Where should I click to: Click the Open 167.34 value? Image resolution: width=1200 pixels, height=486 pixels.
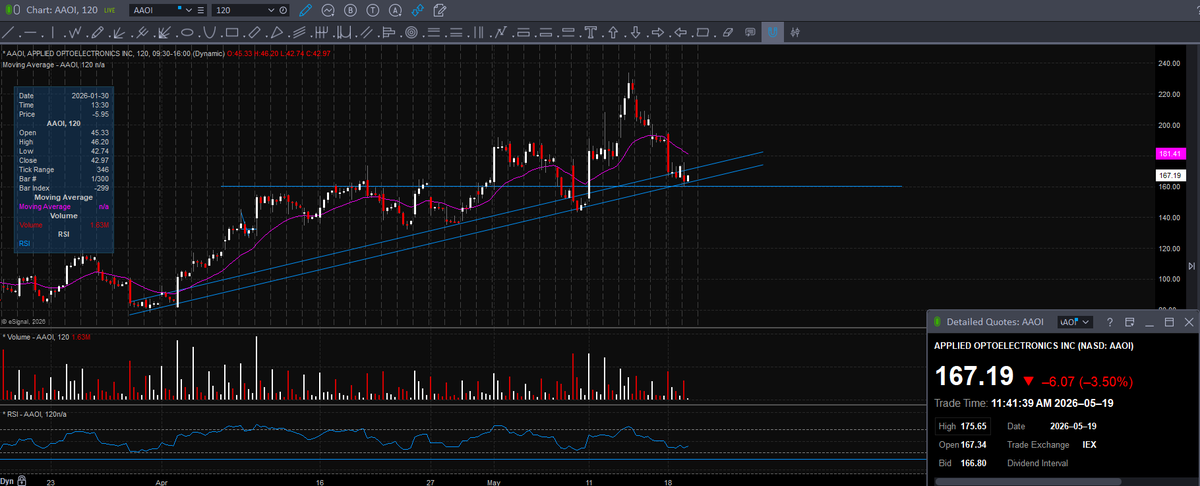point(973,444)
